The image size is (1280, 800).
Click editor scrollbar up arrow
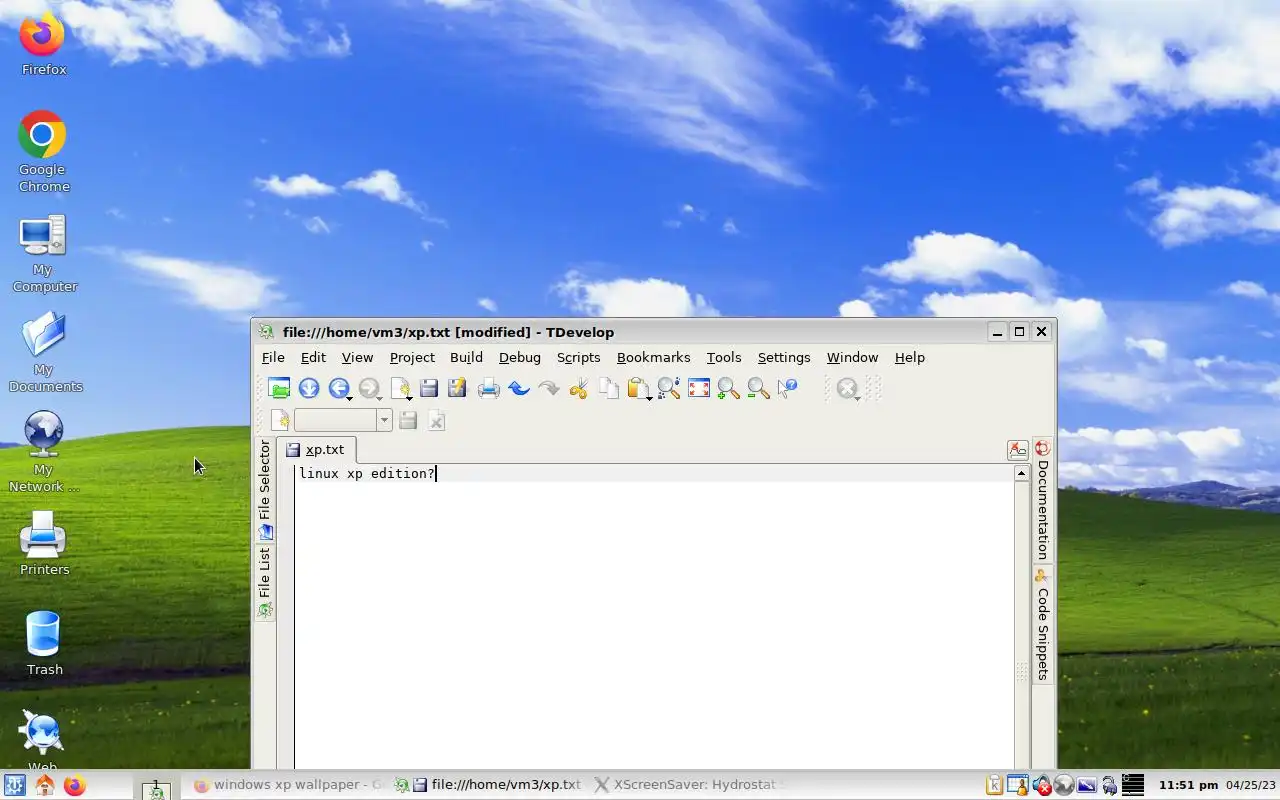point(1021,473)
